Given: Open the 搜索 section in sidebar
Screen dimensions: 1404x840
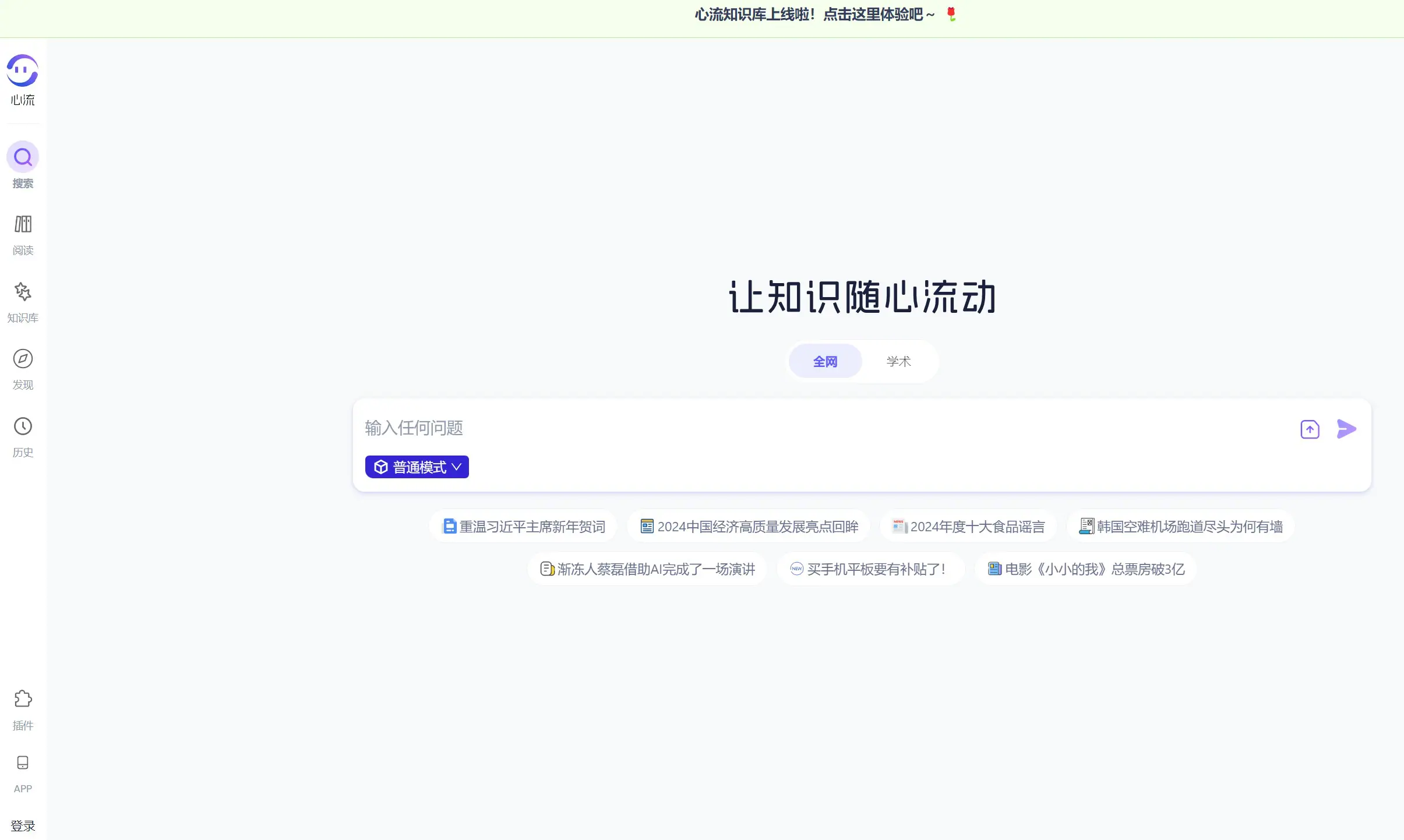Looking at the screenshot, I should click(23, 165).
